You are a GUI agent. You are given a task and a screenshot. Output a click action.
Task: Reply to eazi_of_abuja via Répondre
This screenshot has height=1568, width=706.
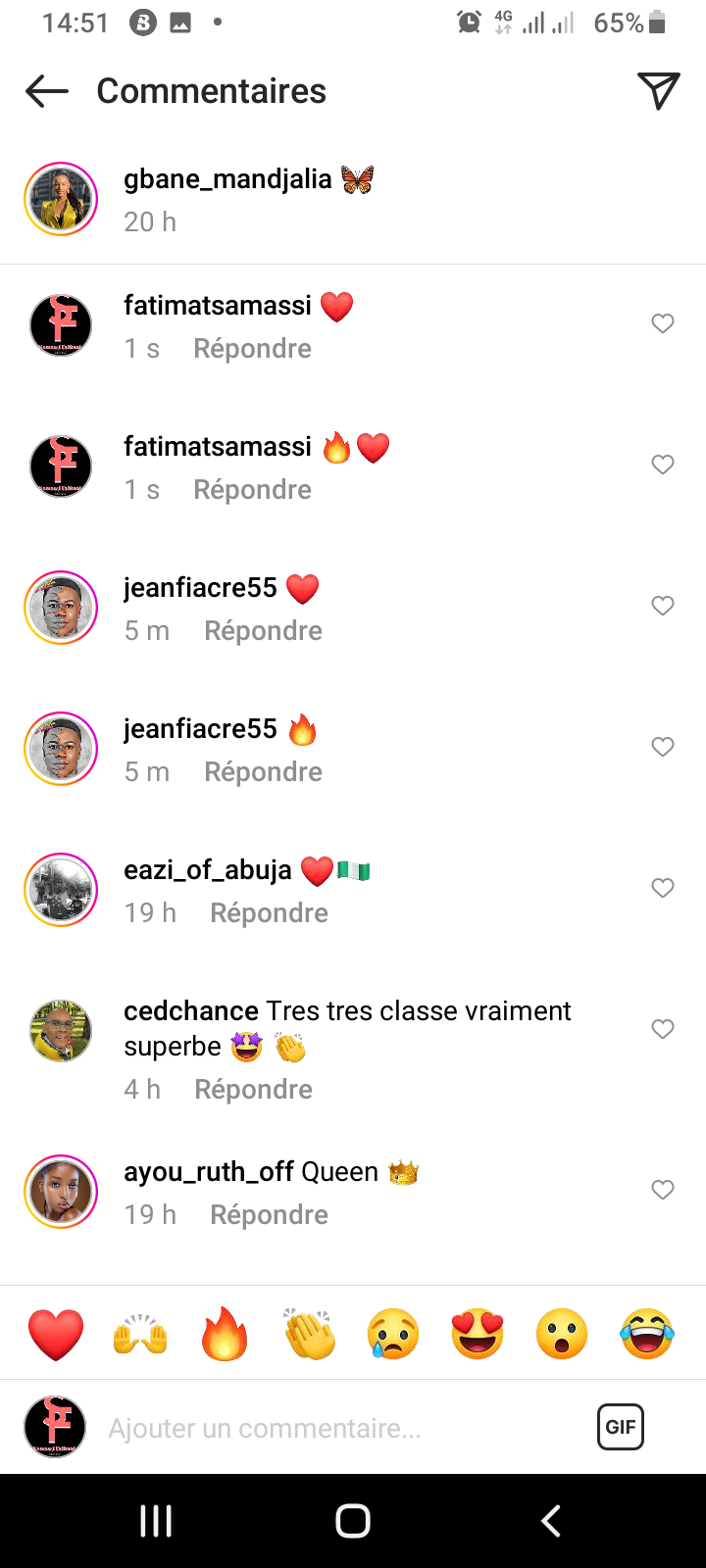pos(269,913)
